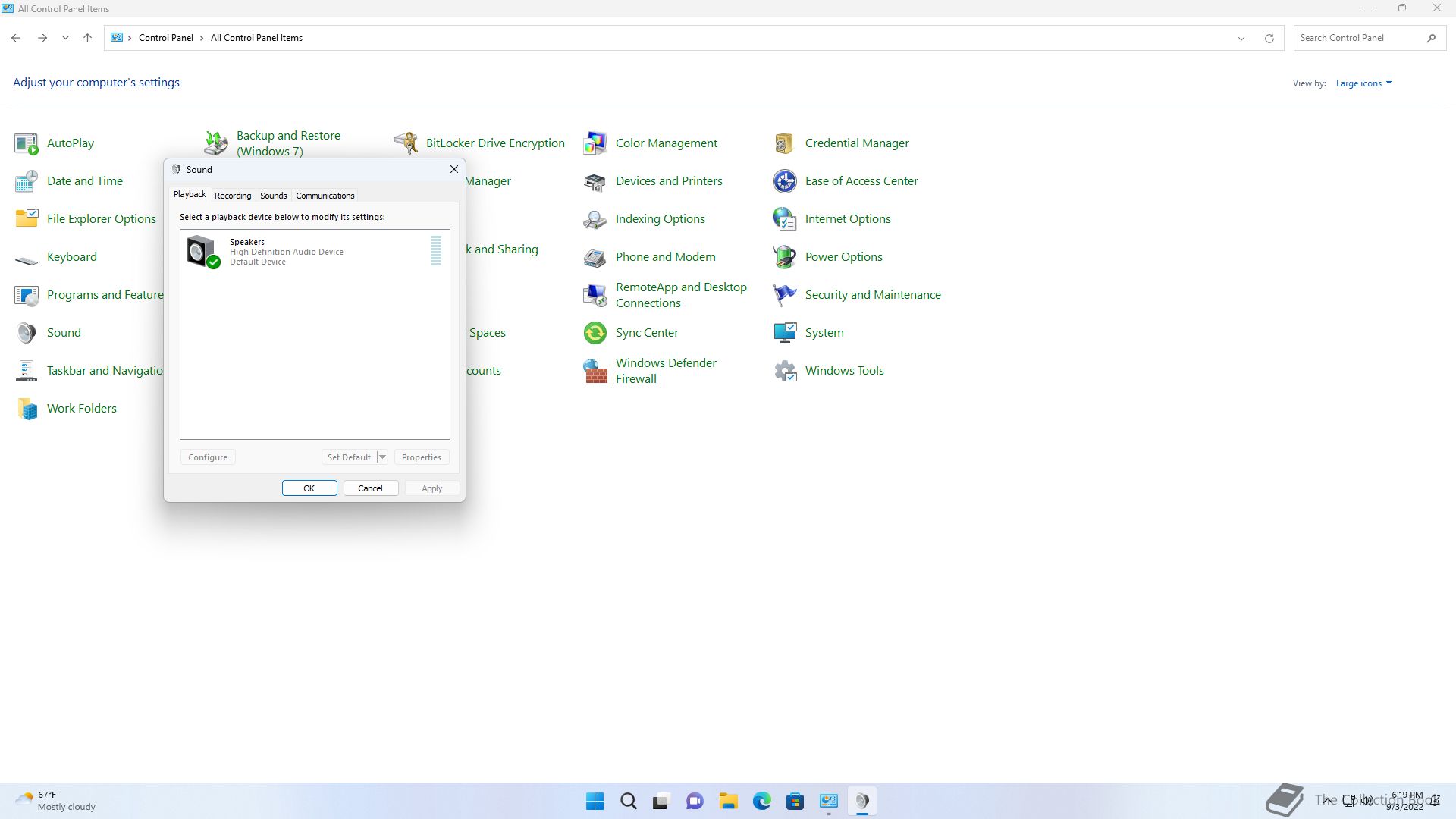Open the Windows Start button on taskbar
This screenshot has width=1456, height=819.
[595, 802]
